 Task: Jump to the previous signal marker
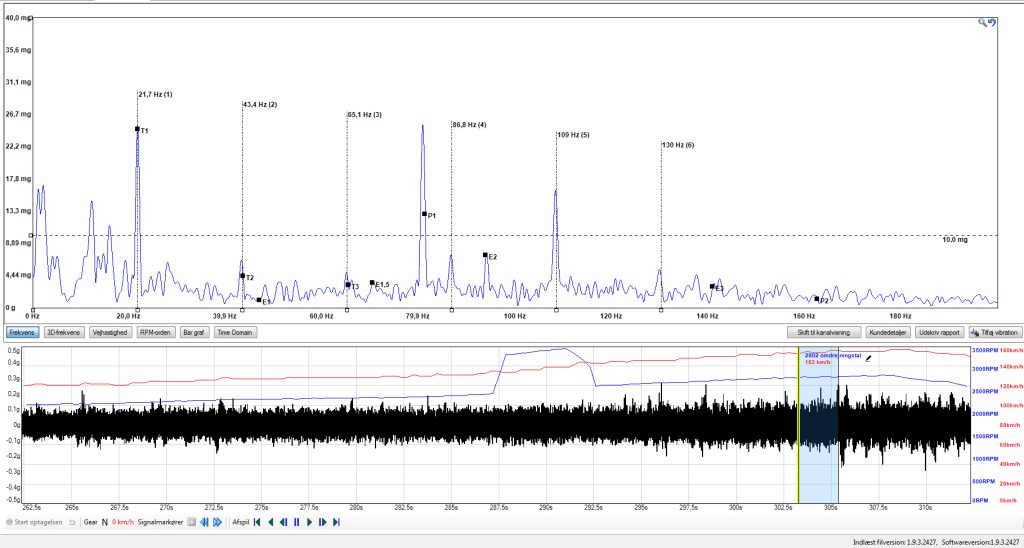pyautogui.click(x=204, y=523)
